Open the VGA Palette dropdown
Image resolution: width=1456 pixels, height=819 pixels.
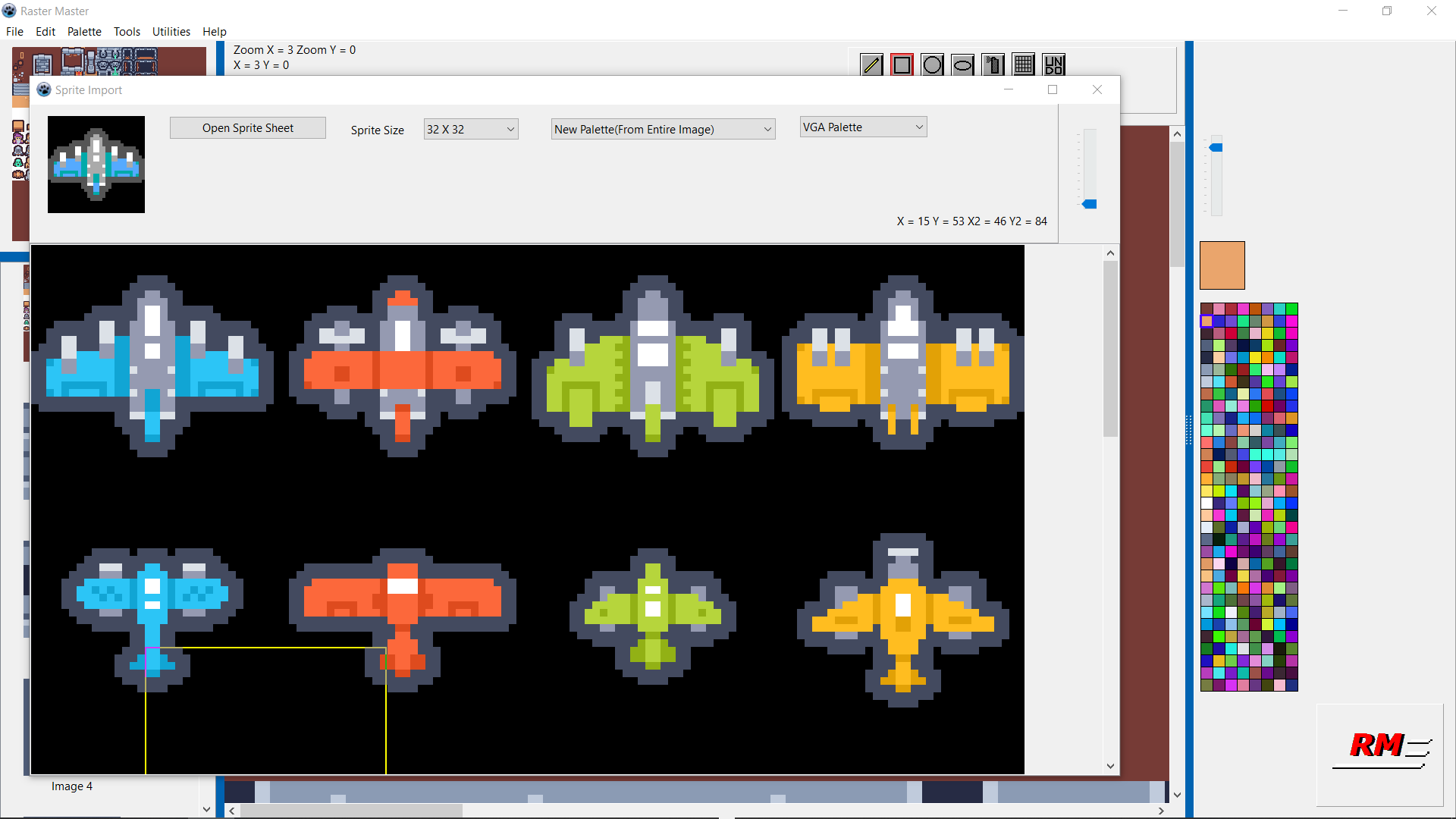(x=862, y=127)
